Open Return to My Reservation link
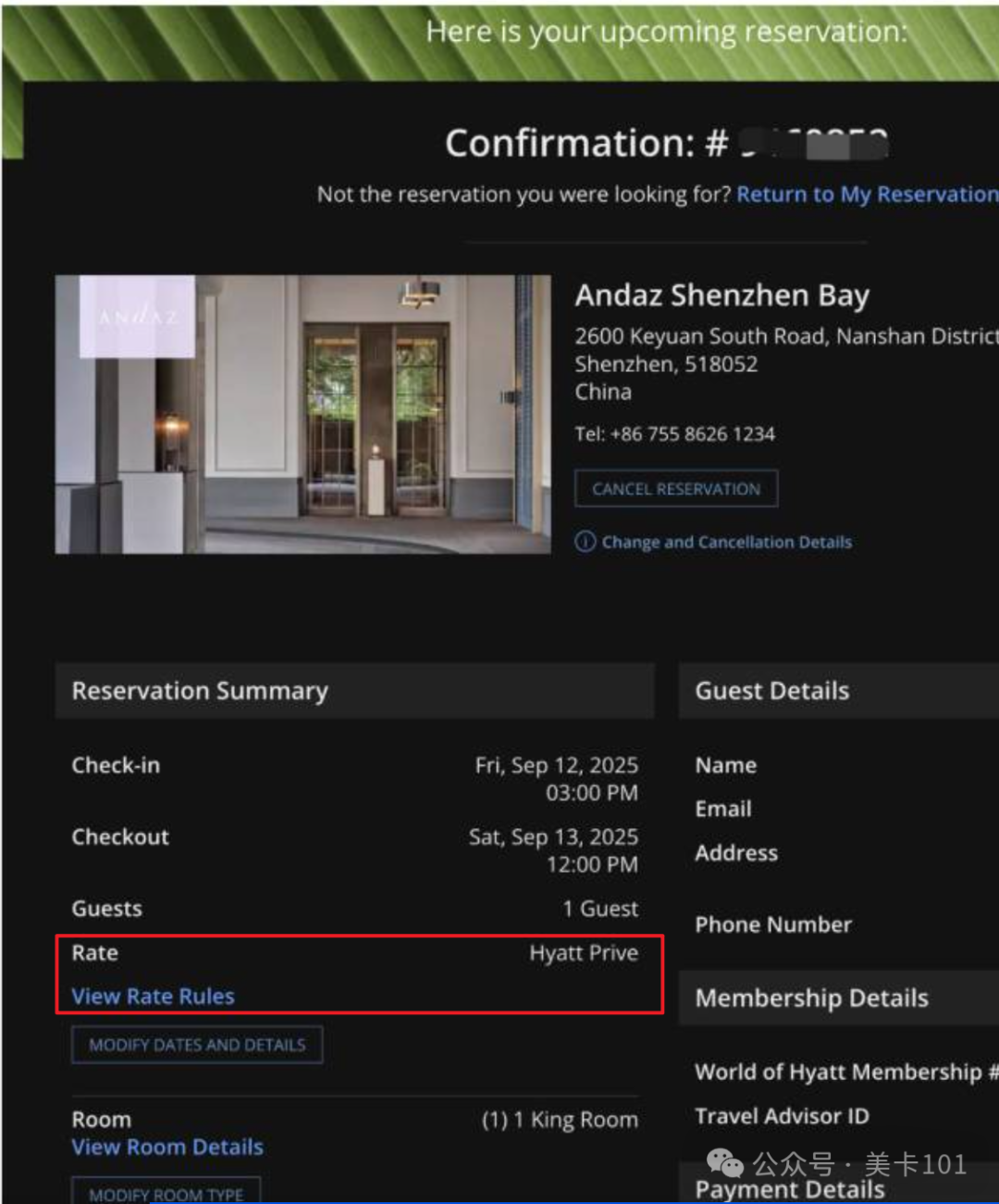The width and height of the screenshot is (999, 1204). [x=868, y=194]
